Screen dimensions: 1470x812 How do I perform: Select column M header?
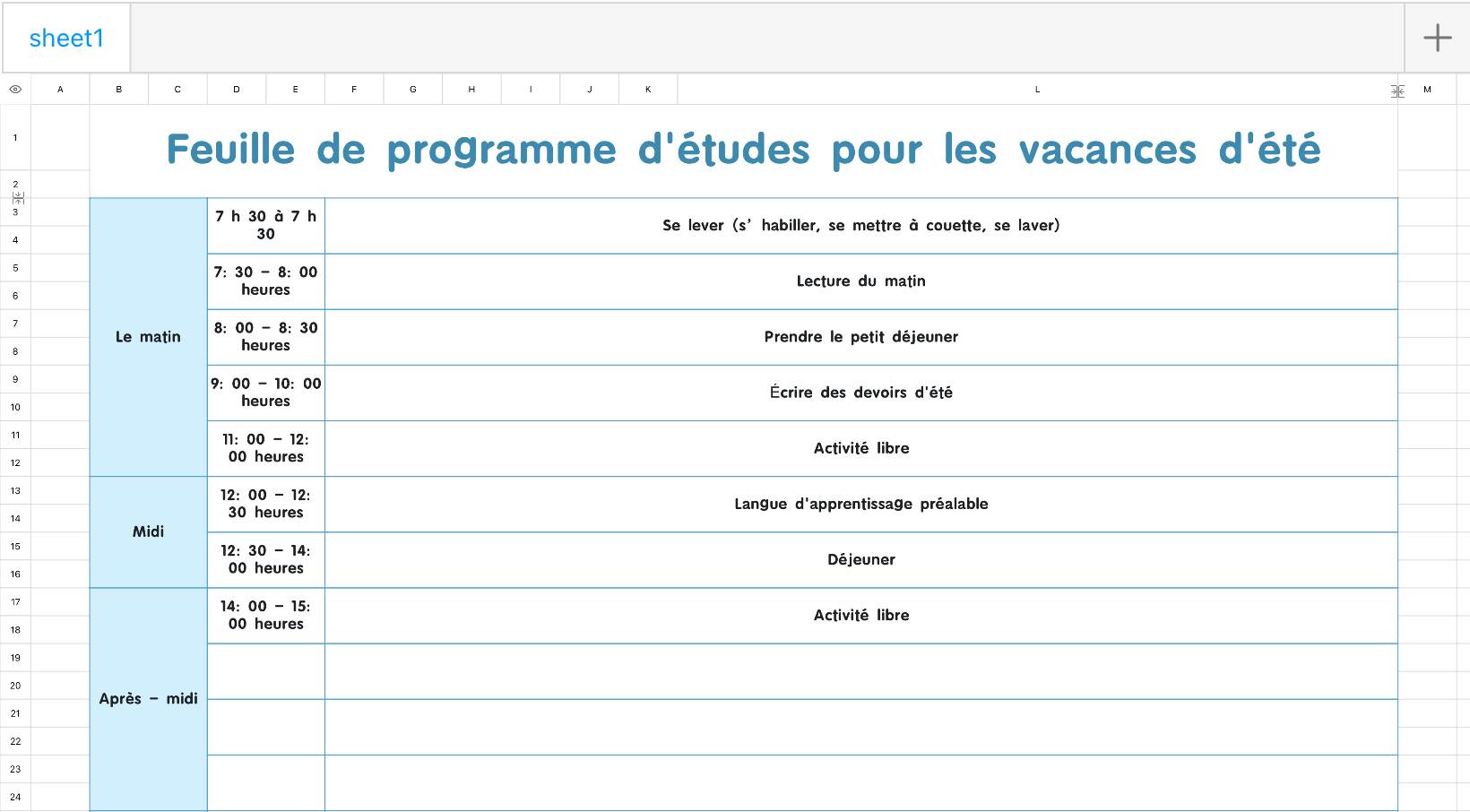pos(1427,90)
